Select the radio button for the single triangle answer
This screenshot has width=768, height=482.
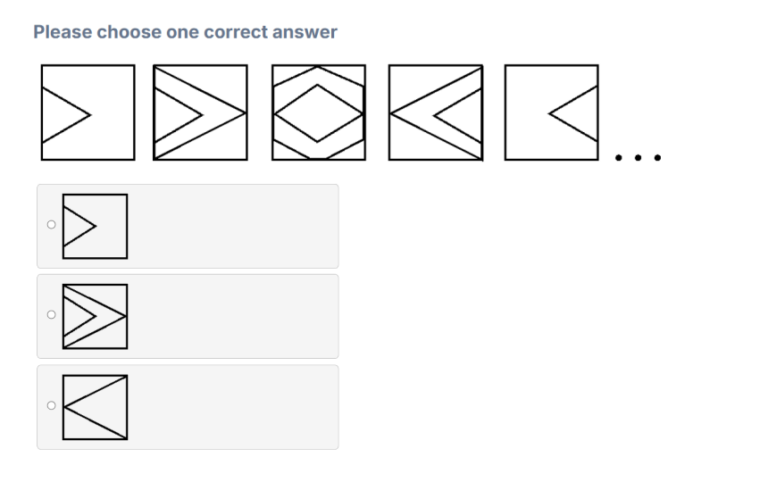click(51, 225)
